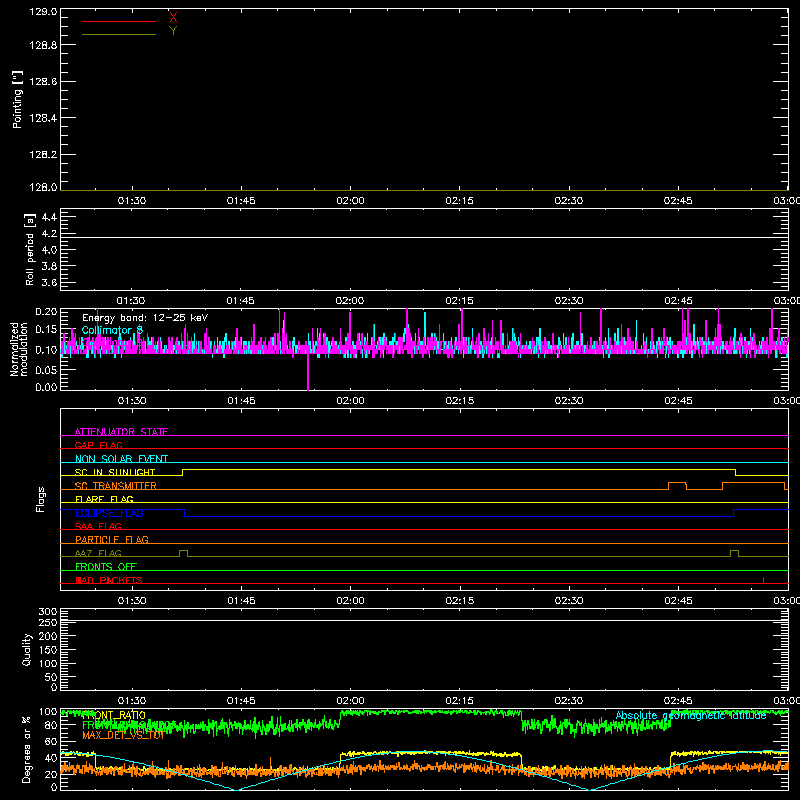Click the first olive flag pulse before 01:45
Viewport: 800px width, 800px height.
(183, 553)
